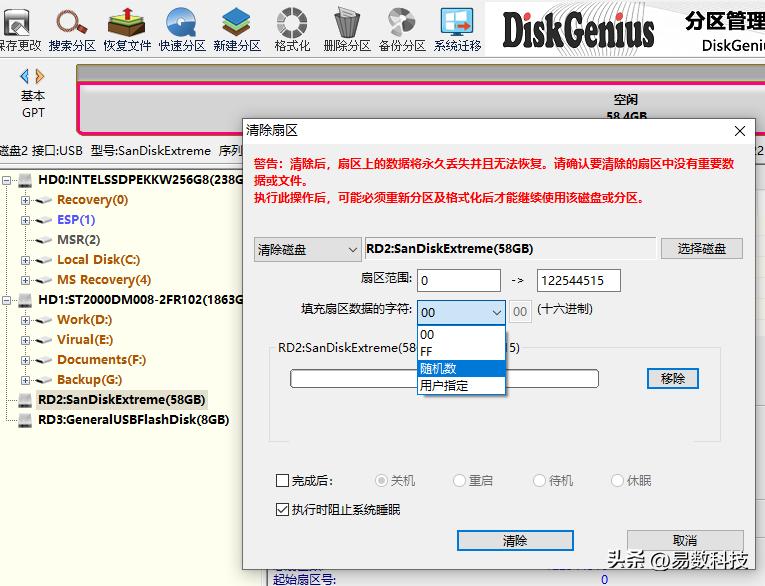Viewport: 765px width, 586px height.
Task: Click the RD2:SanDiskExtreme(58GB) disk name field
Action: (510, 249)
